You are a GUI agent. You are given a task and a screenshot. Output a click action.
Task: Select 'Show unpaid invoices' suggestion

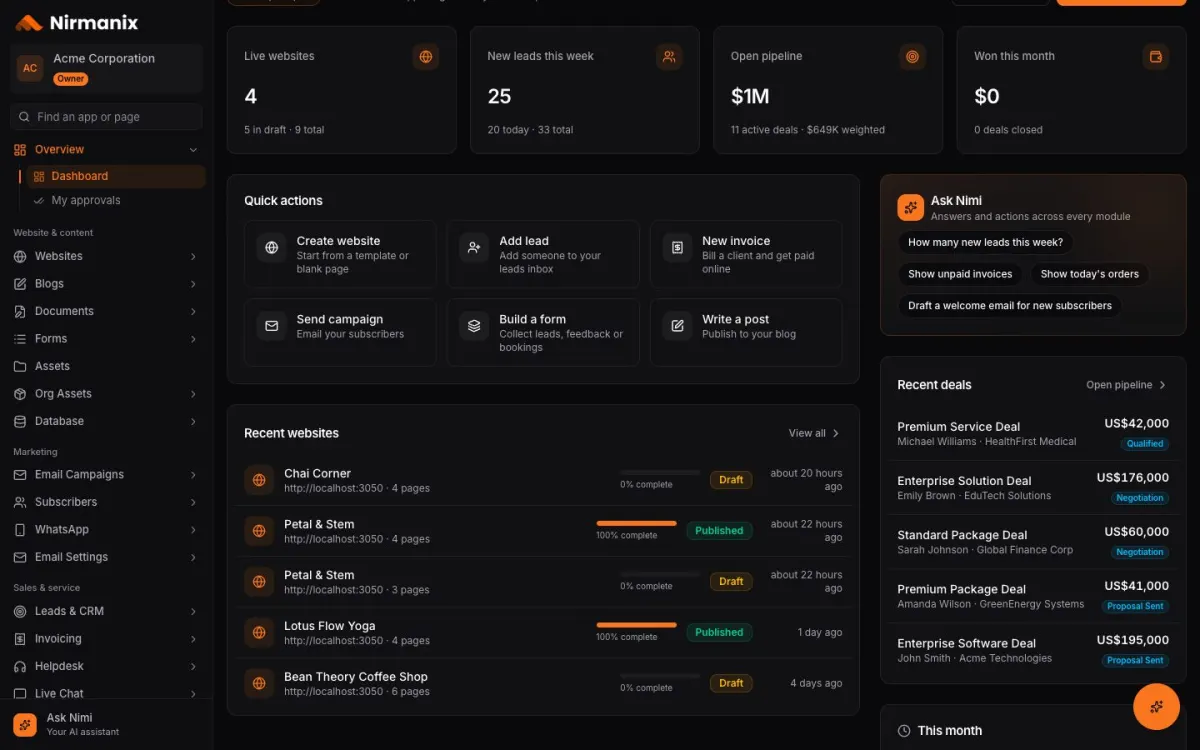[x=960, y=274]
